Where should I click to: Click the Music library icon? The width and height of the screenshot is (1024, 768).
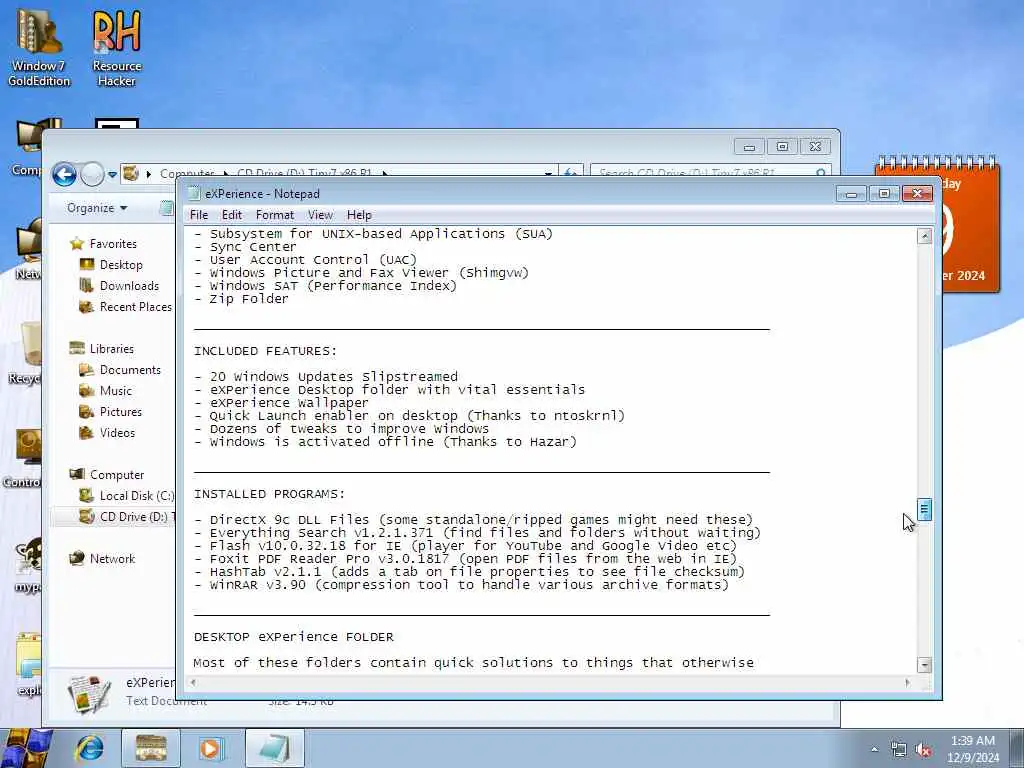click(87, 391)
